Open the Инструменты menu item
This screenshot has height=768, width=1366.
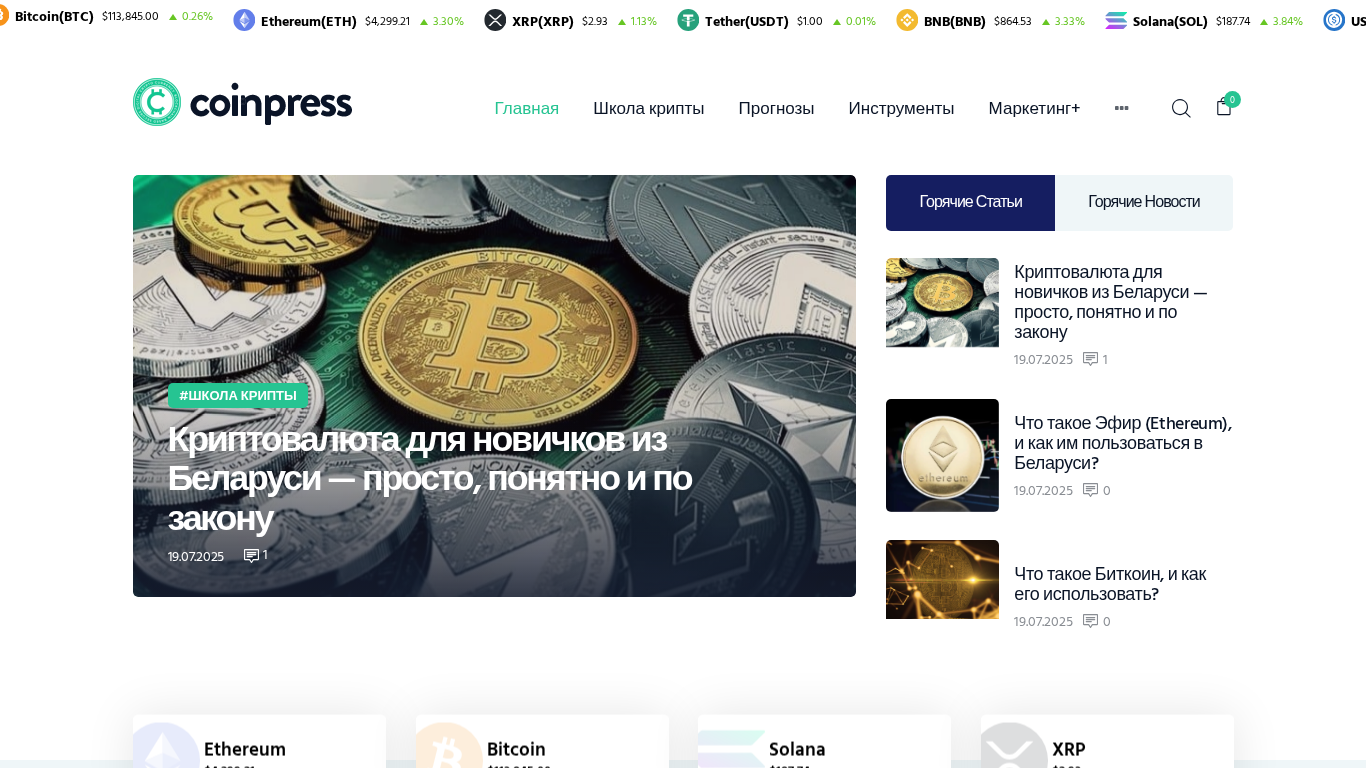[901, 108]
